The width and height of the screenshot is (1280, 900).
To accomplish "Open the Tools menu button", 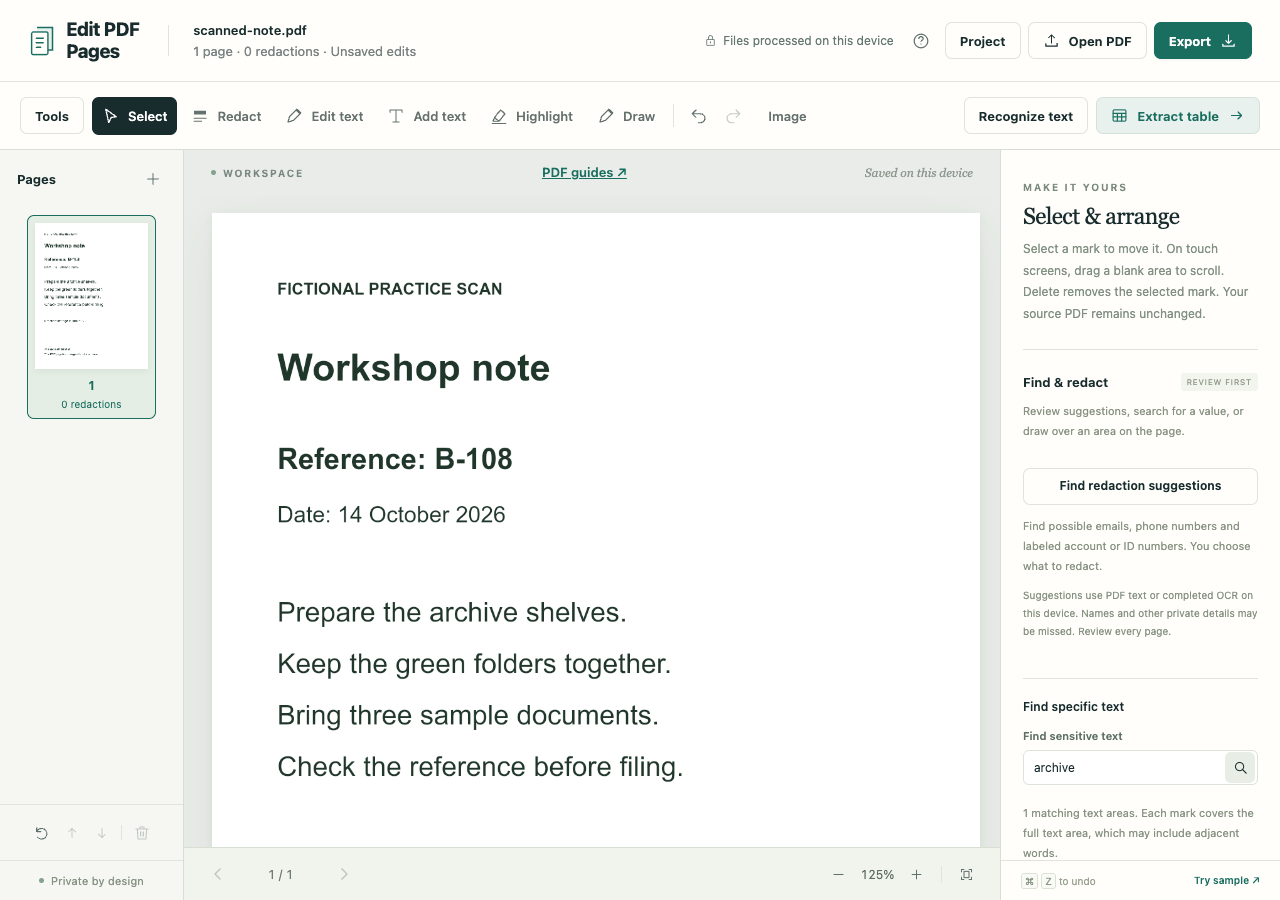I will point(52,116).
